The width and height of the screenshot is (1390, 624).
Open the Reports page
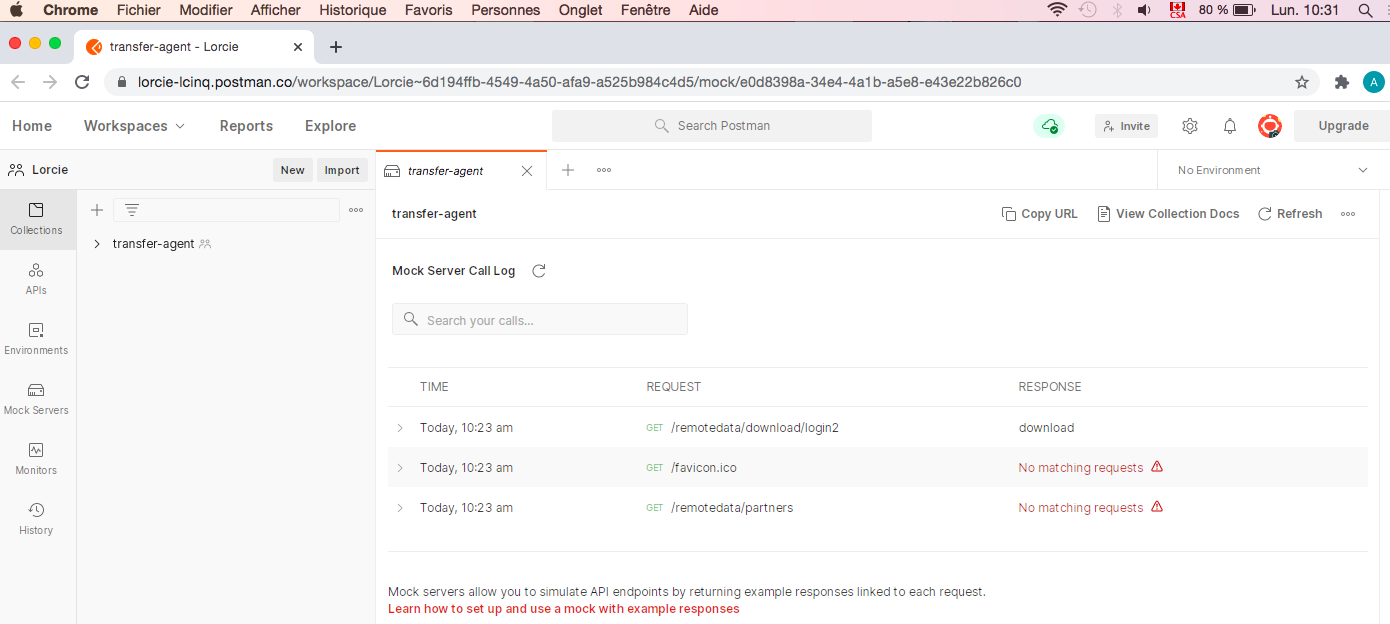coord(246,126)
